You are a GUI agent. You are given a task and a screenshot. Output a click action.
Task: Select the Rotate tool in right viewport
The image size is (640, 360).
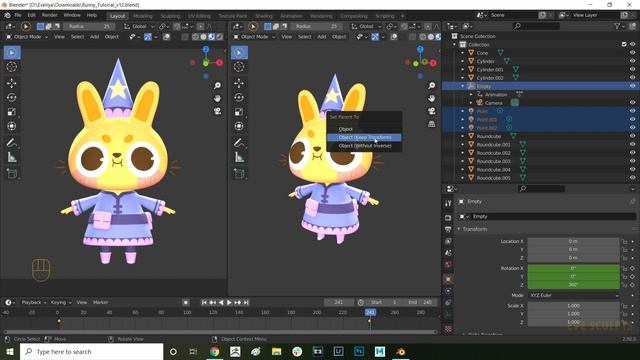click(239, 98)
